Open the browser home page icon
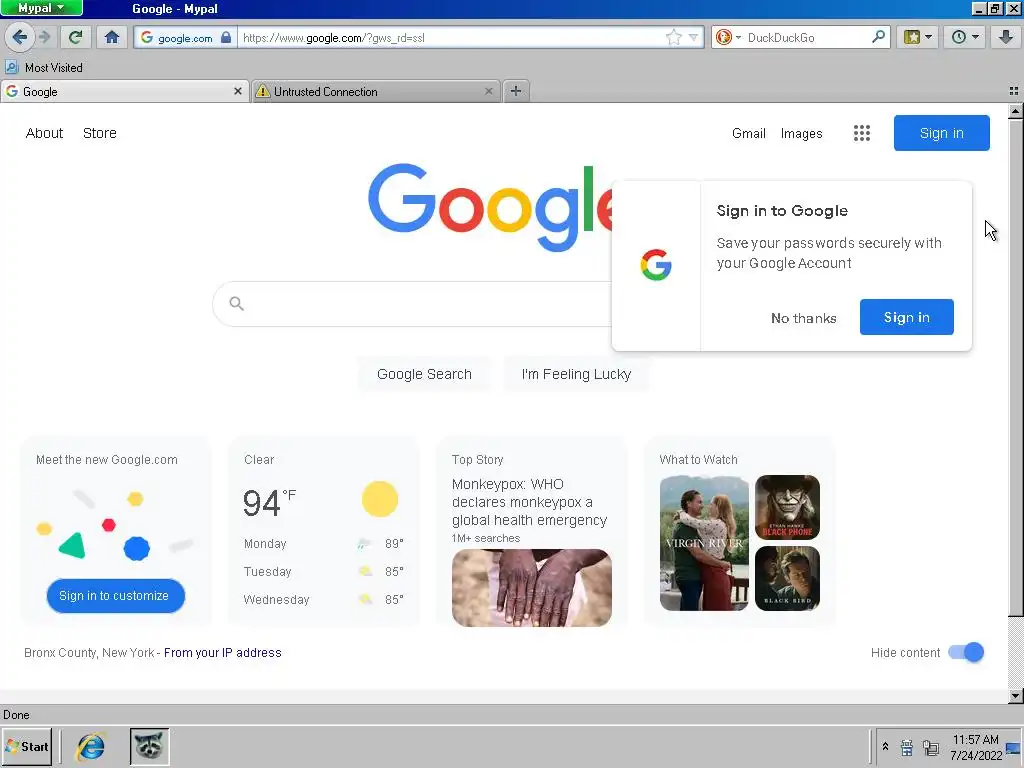 click(x=112, y=37)
